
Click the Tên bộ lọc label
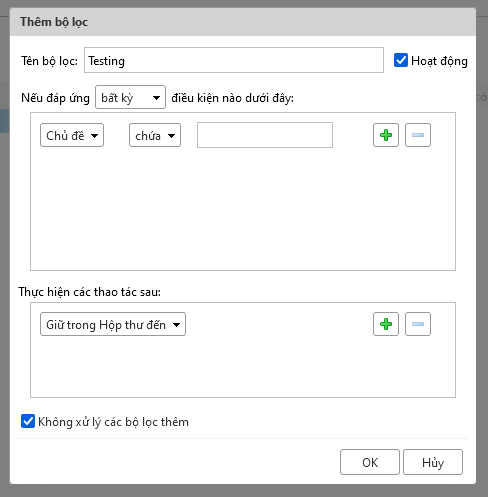click(x=49, y=61)
